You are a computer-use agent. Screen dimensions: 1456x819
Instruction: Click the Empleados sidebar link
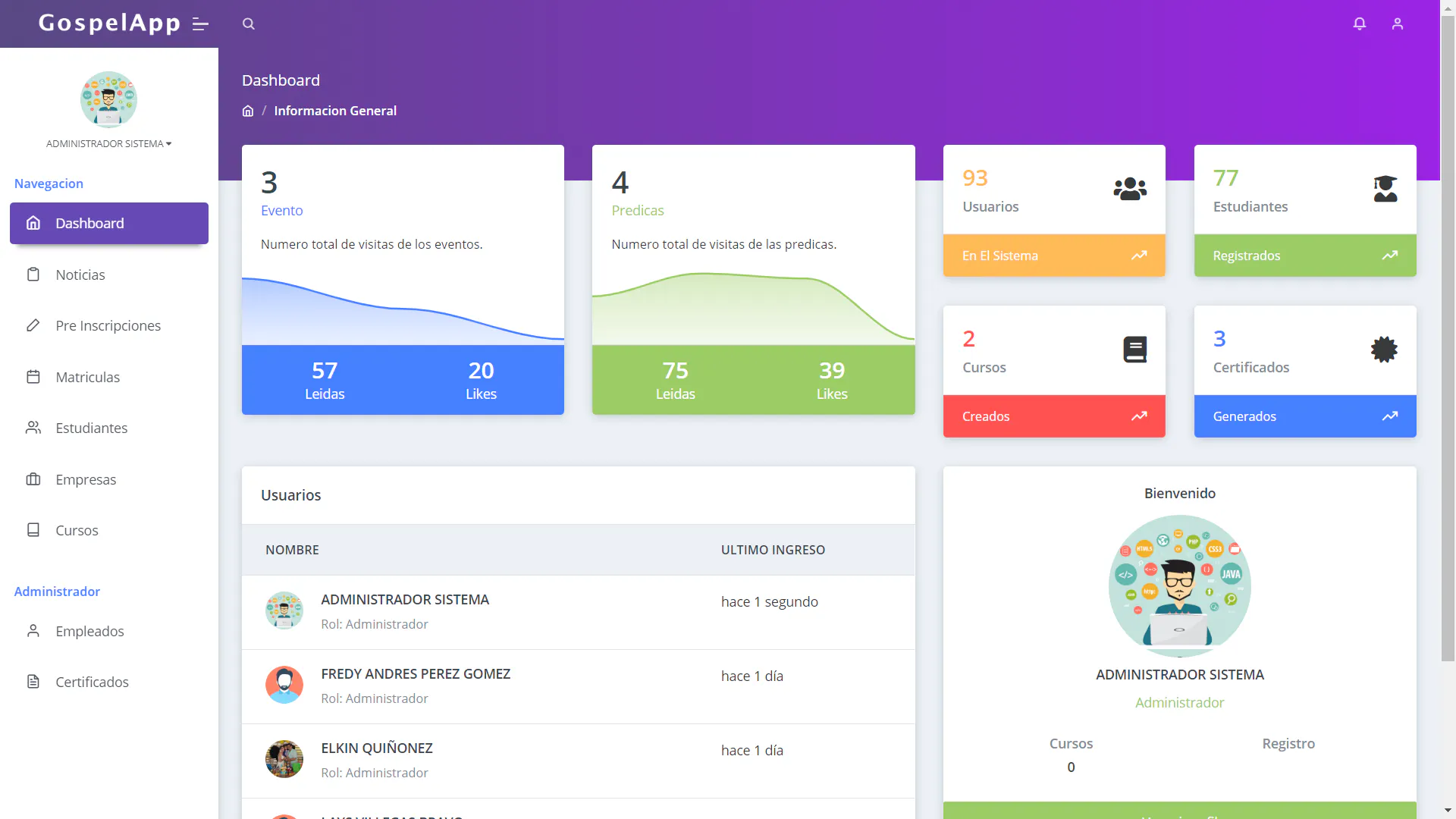click(89, 630)
